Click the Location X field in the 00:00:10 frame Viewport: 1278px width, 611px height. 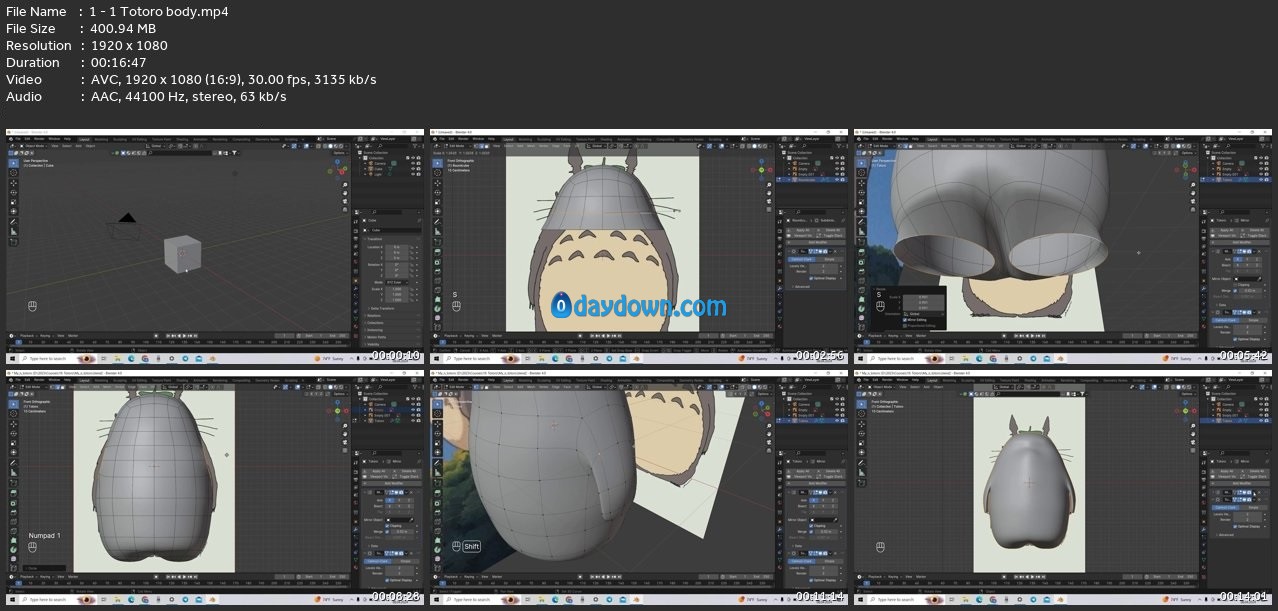tap(397, 247)
